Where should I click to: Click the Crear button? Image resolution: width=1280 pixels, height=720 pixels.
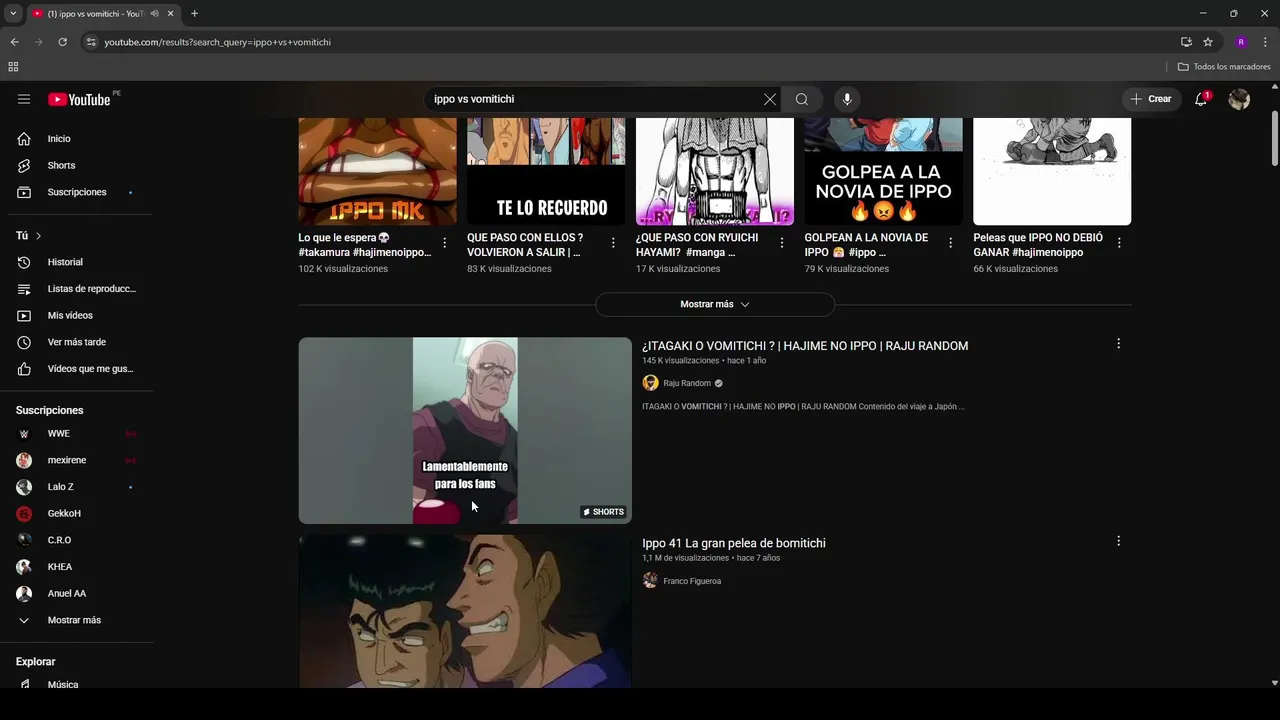(1151, 99)
